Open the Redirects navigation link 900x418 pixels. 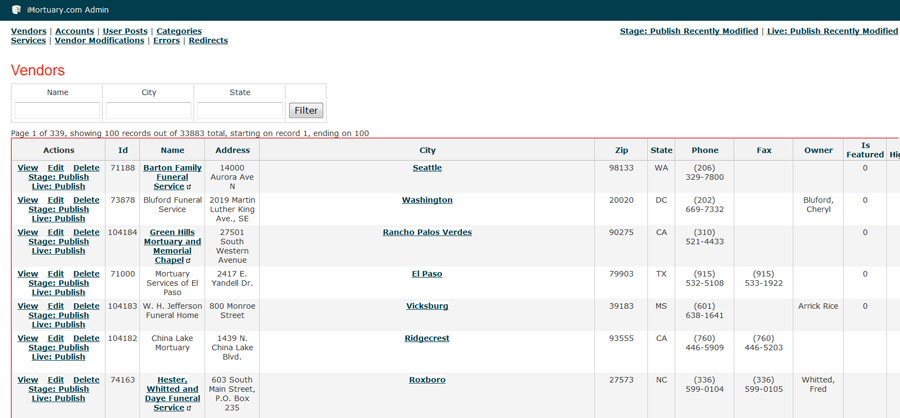208,40
